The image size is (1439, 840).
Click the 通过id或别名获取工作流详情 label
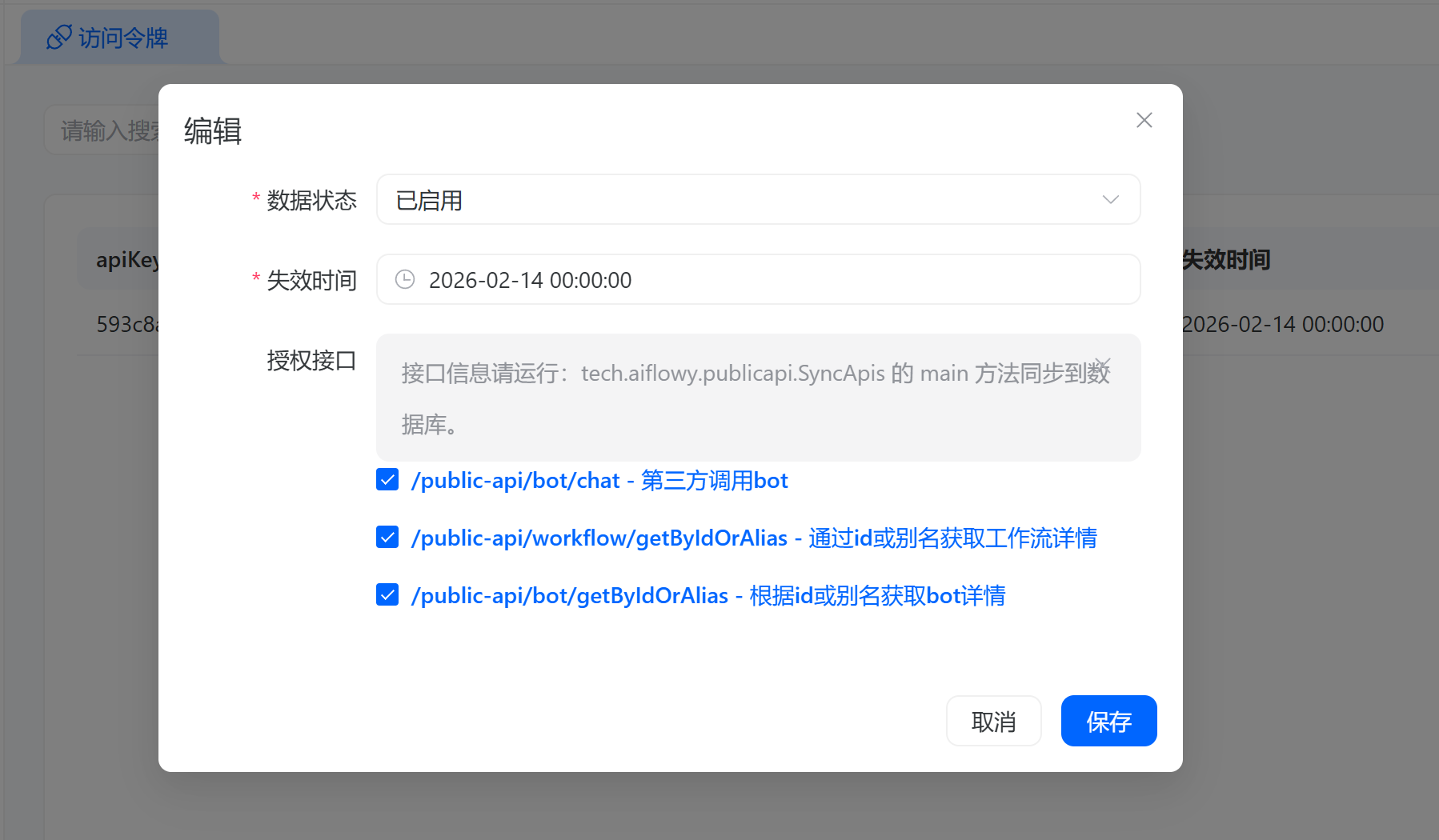(x=952, y=538)
